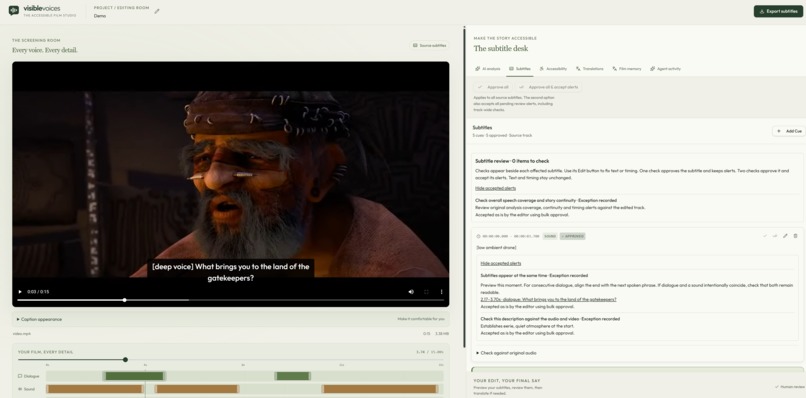Open the Agent activity tab
Image resolution: width=806 pixels, height=398 pixels.
665,68
